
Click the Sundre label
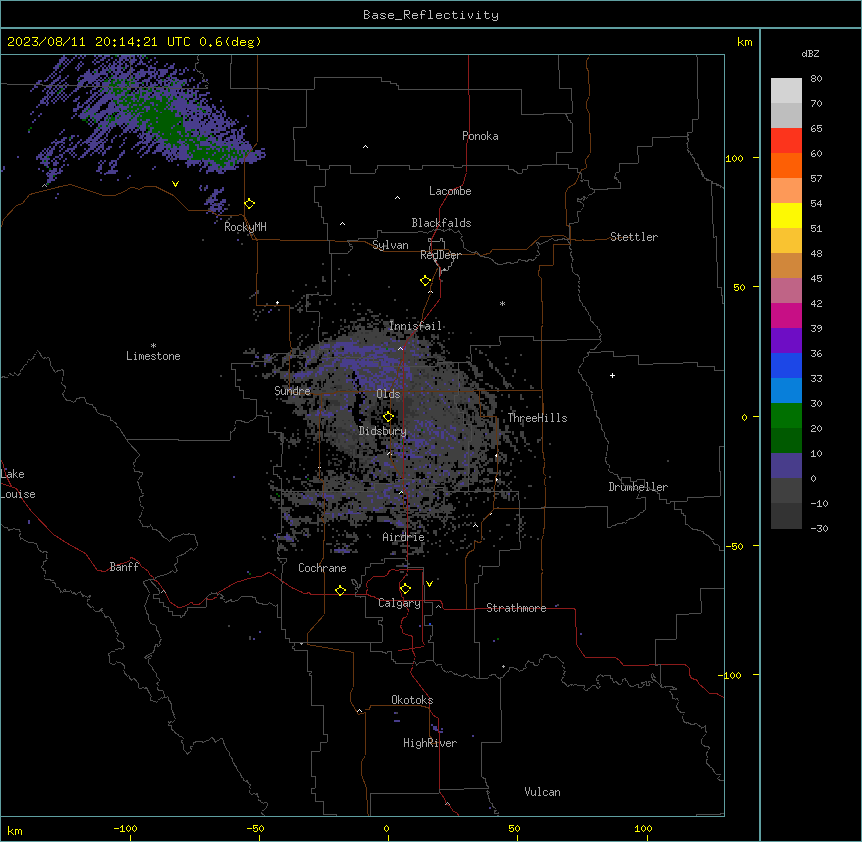point(292,391)
